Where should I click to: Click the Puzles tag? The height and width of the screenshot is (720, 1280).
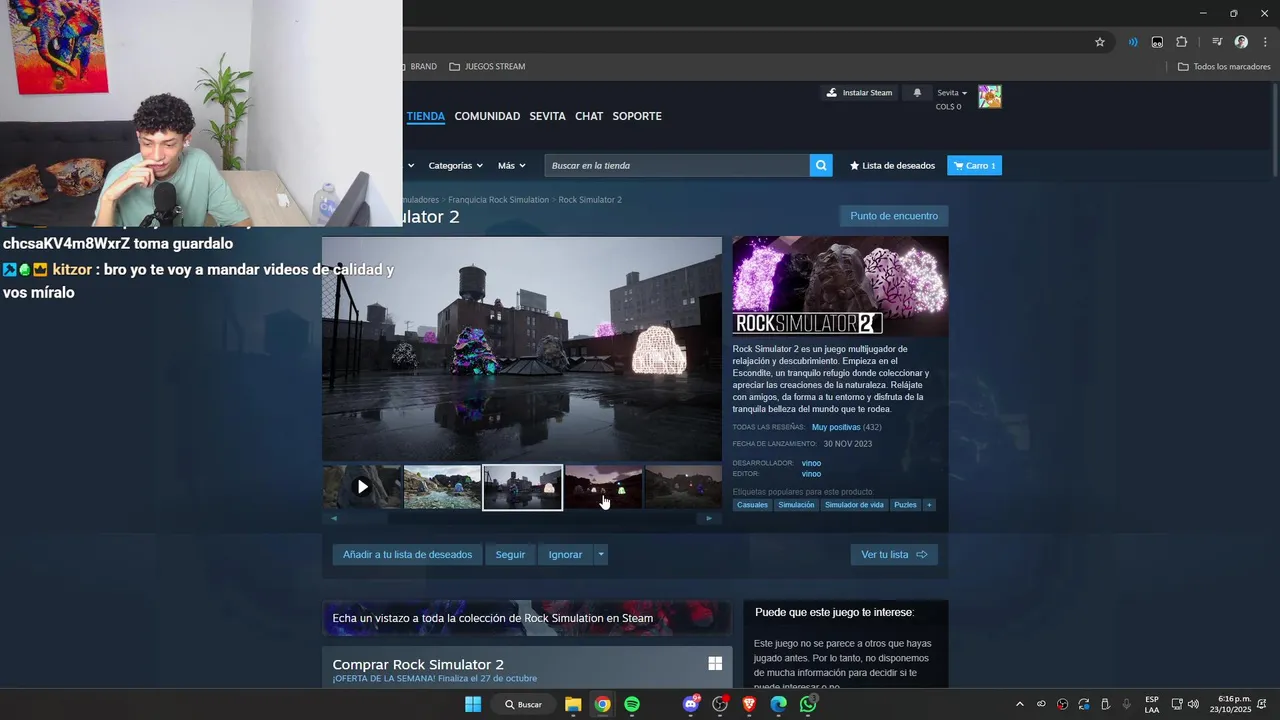click(x=905, y=505)
